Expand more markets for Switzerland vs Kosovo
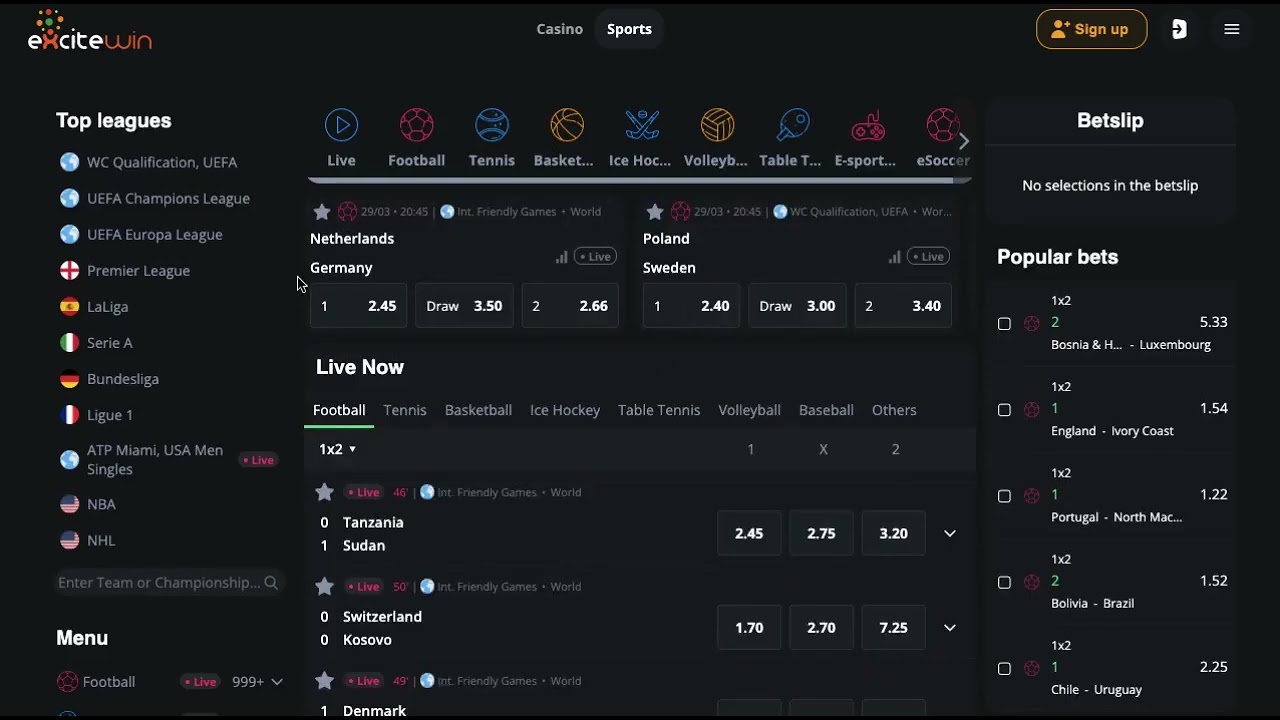1280x720 pixels. pos(950,627)
